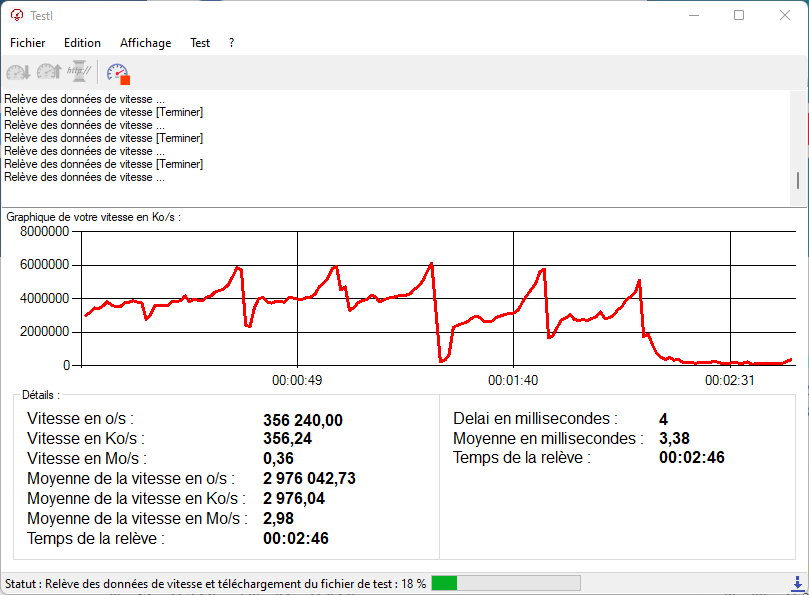This screenshot has width=809, height=595.
Task: Click the app icon in the title bar
Action: [x=17, y=15]
